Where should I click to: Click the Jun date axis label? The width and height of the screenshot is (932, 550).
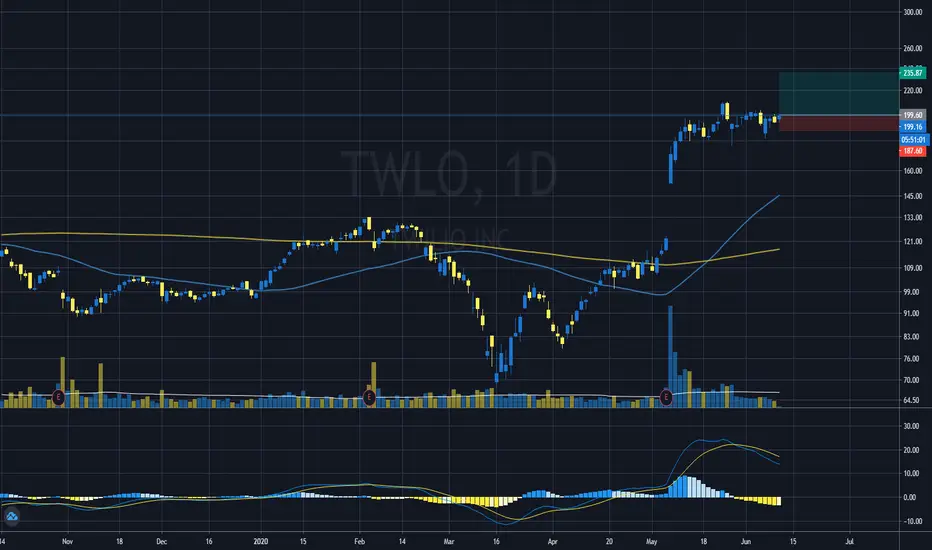click(x=746, y=542)
